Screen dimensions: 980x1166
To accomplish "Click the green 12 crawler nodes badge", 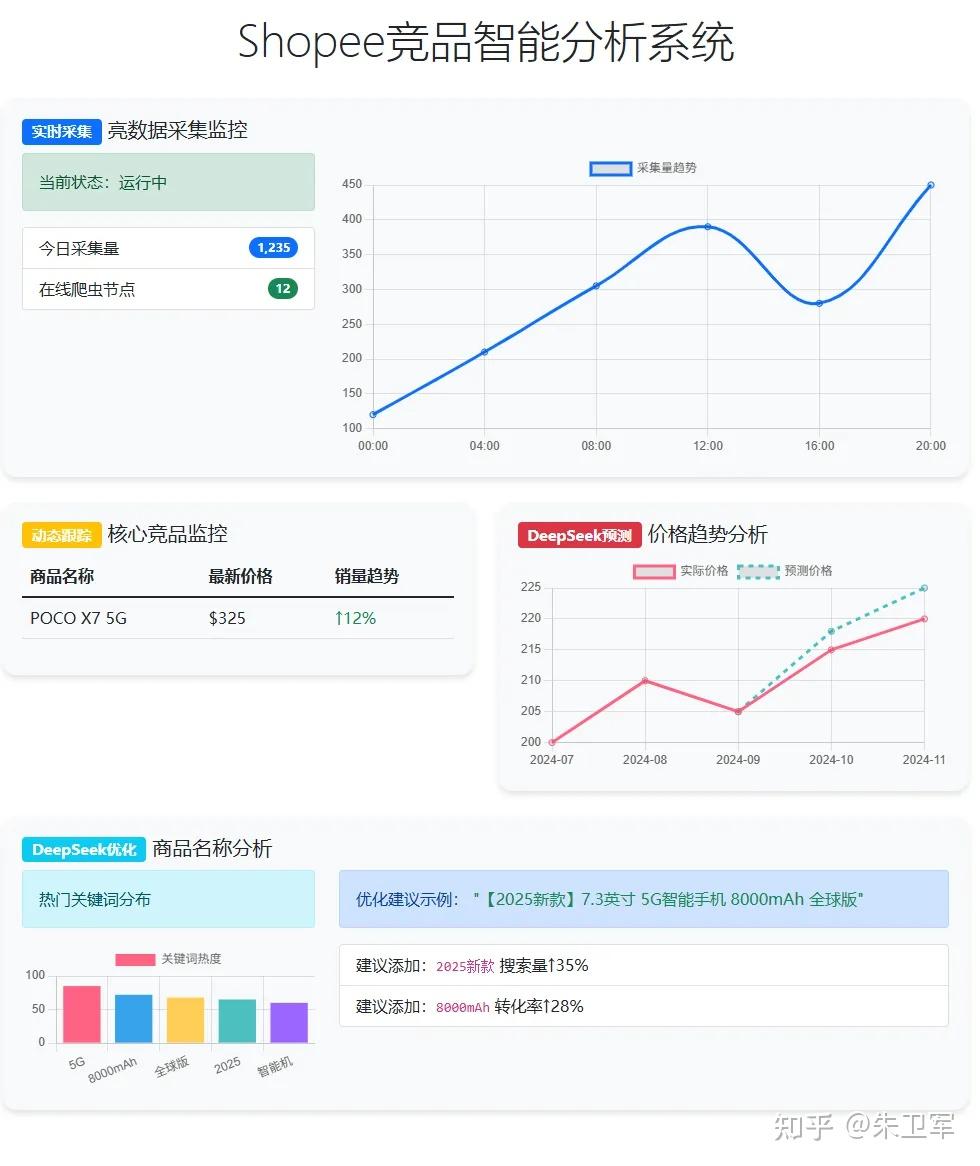I will (x=283, y=289).
